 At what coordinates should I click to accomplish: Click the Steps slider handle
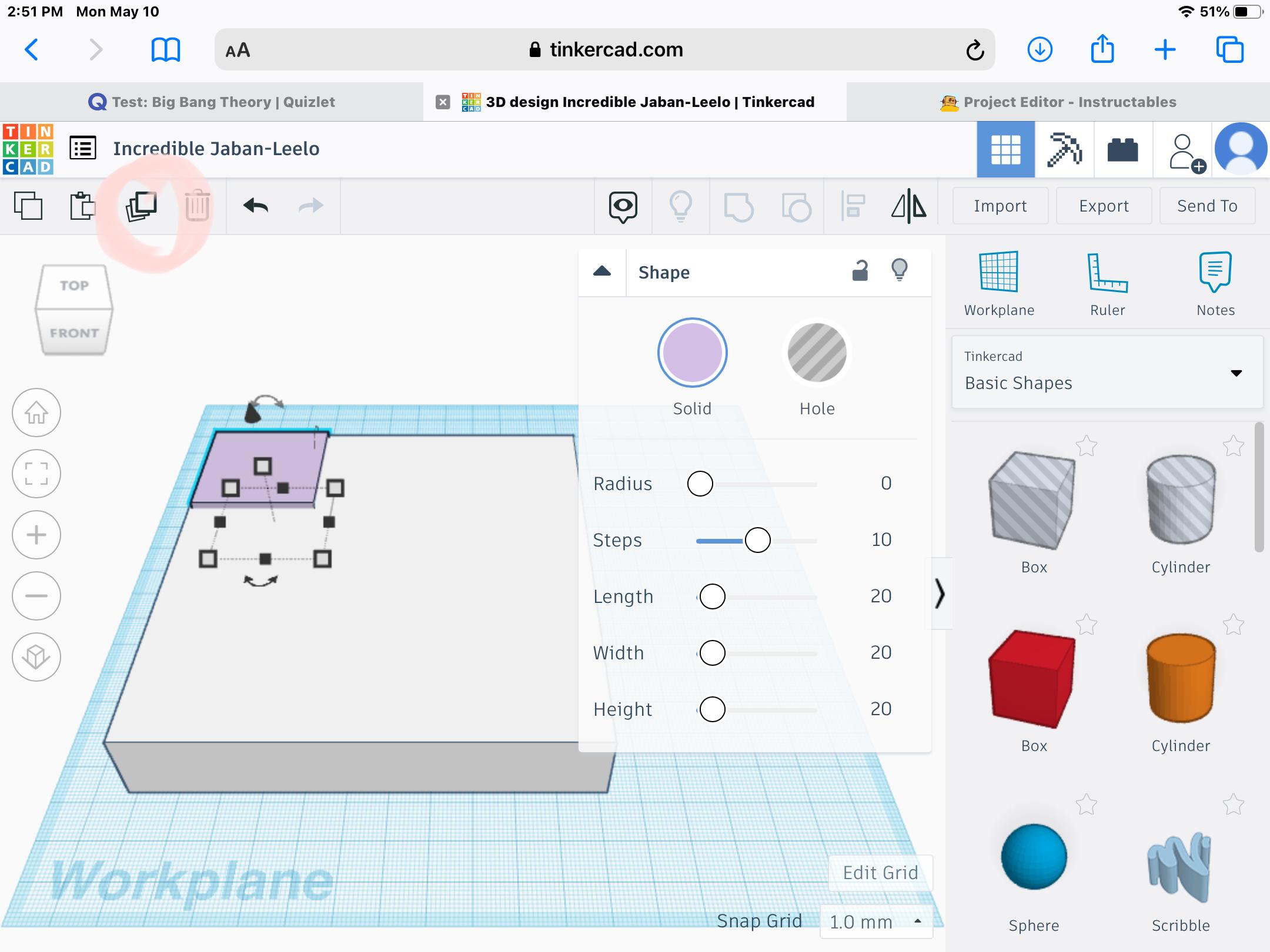pos(757,540)
